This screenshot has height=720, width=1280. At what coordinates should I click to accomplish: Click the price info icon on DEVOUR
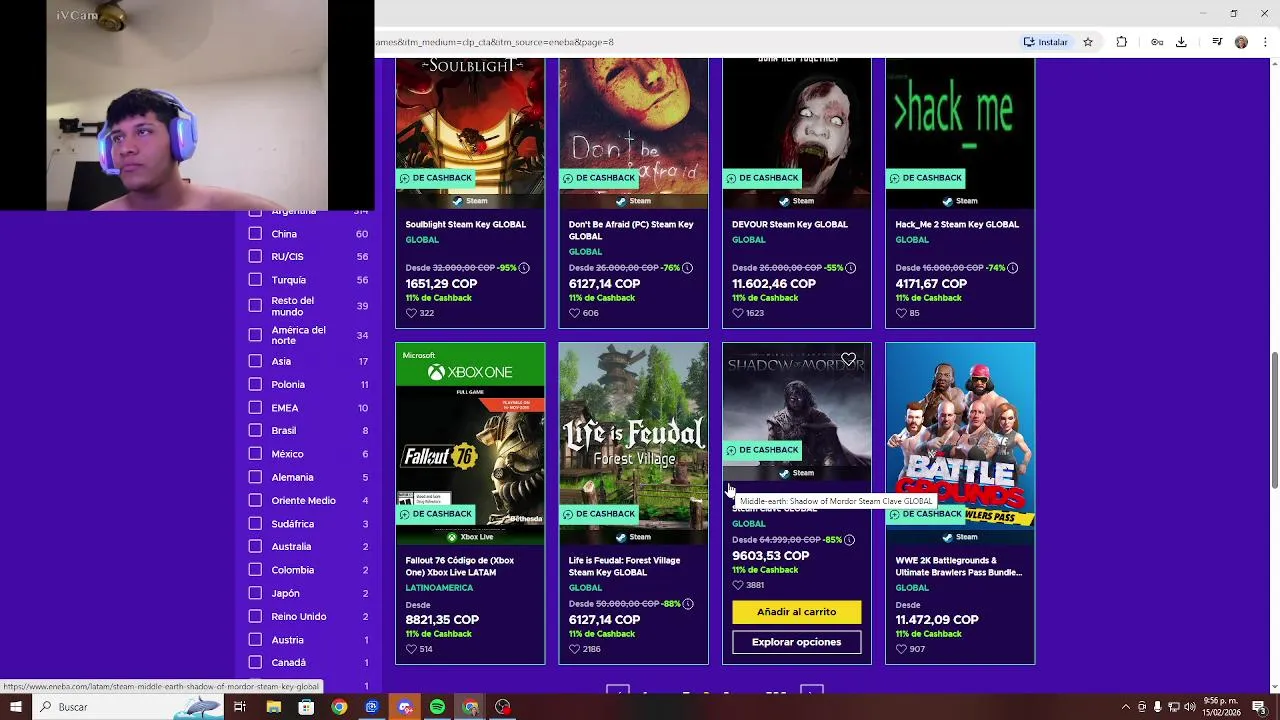coord(850,268)
